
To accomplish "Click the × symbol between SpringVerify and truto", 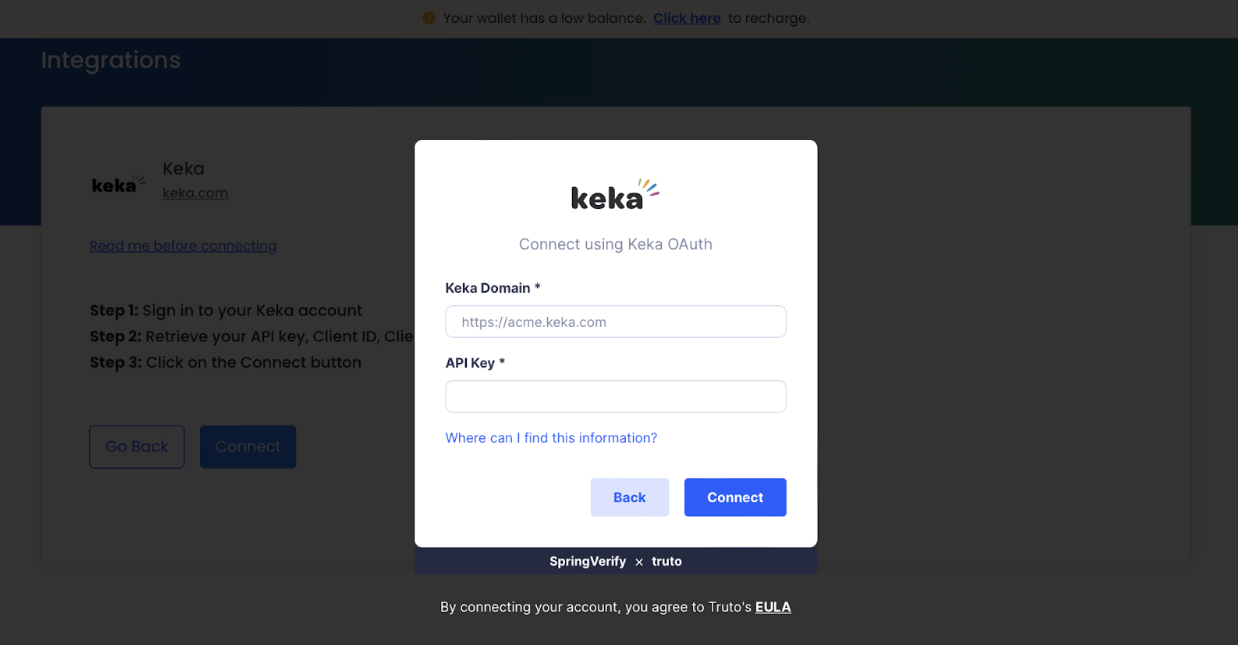I will point(639,562).
